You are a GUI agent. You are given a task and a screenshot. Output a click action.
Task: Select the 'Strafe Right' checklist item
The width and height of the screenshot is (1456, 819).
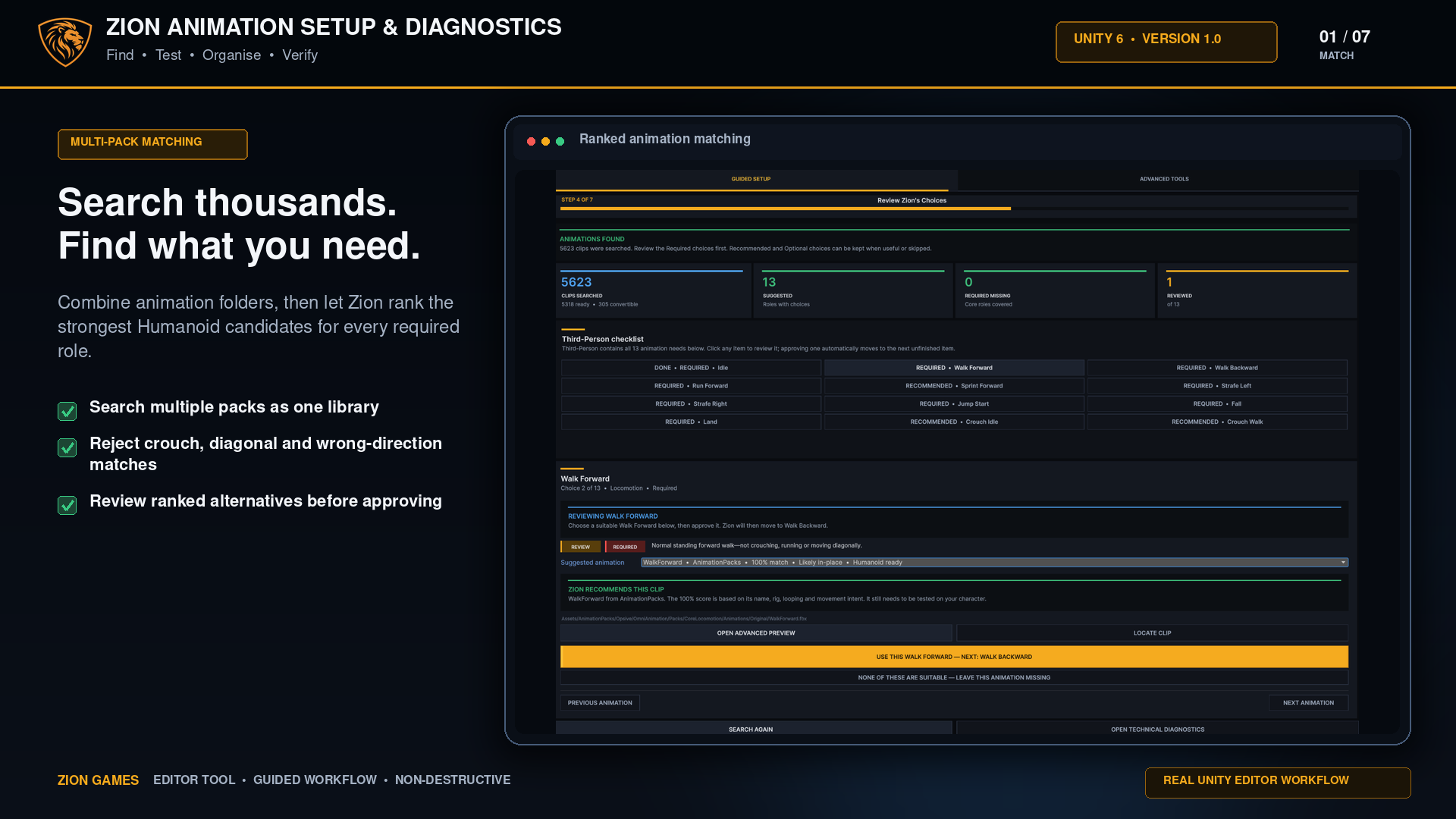point(691,404)
